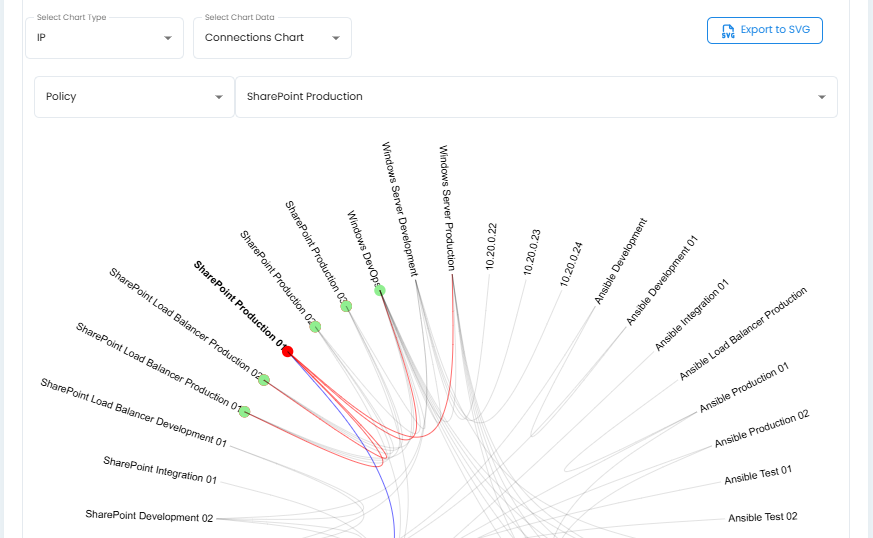Click the Windows Server Production label
This screenshot has width=873, height=538.
tap(447, 207)
